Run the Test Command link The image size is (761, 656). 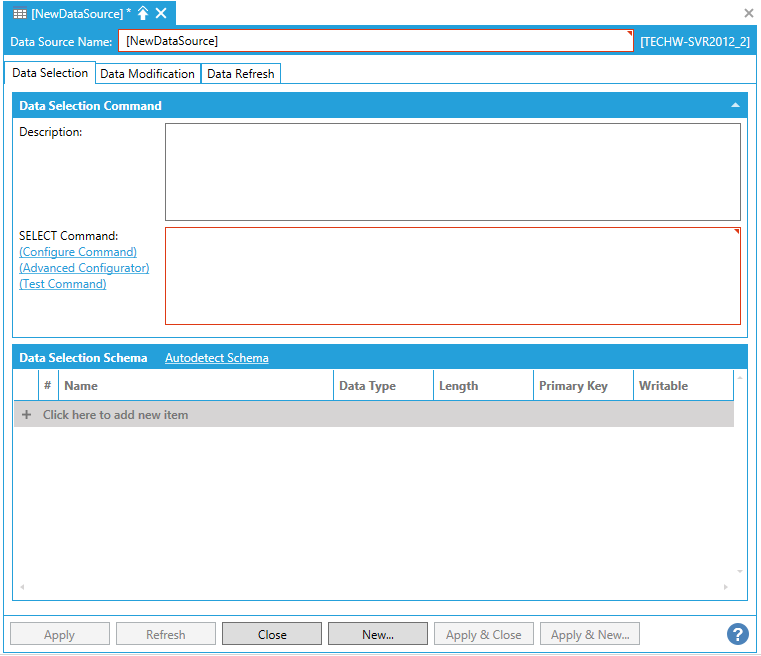(62, 284)
